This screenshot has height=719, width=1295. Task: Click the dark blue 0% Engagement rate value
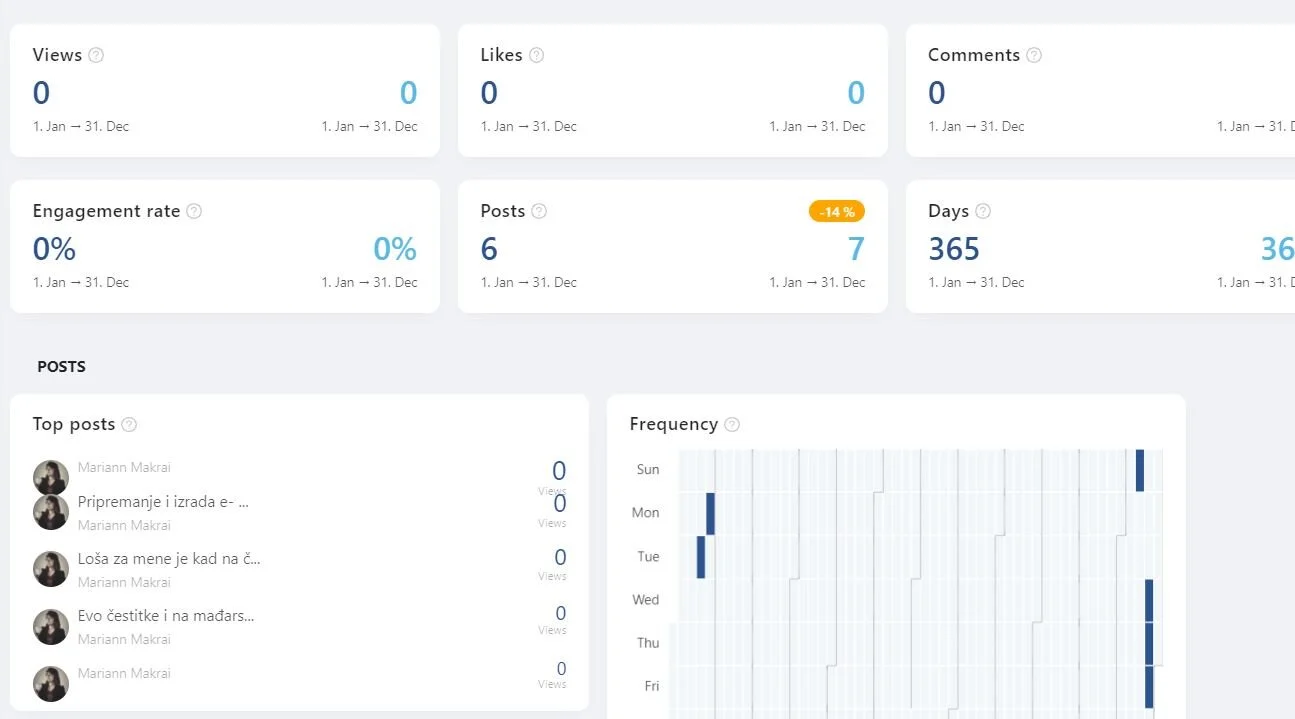point(54,249)
